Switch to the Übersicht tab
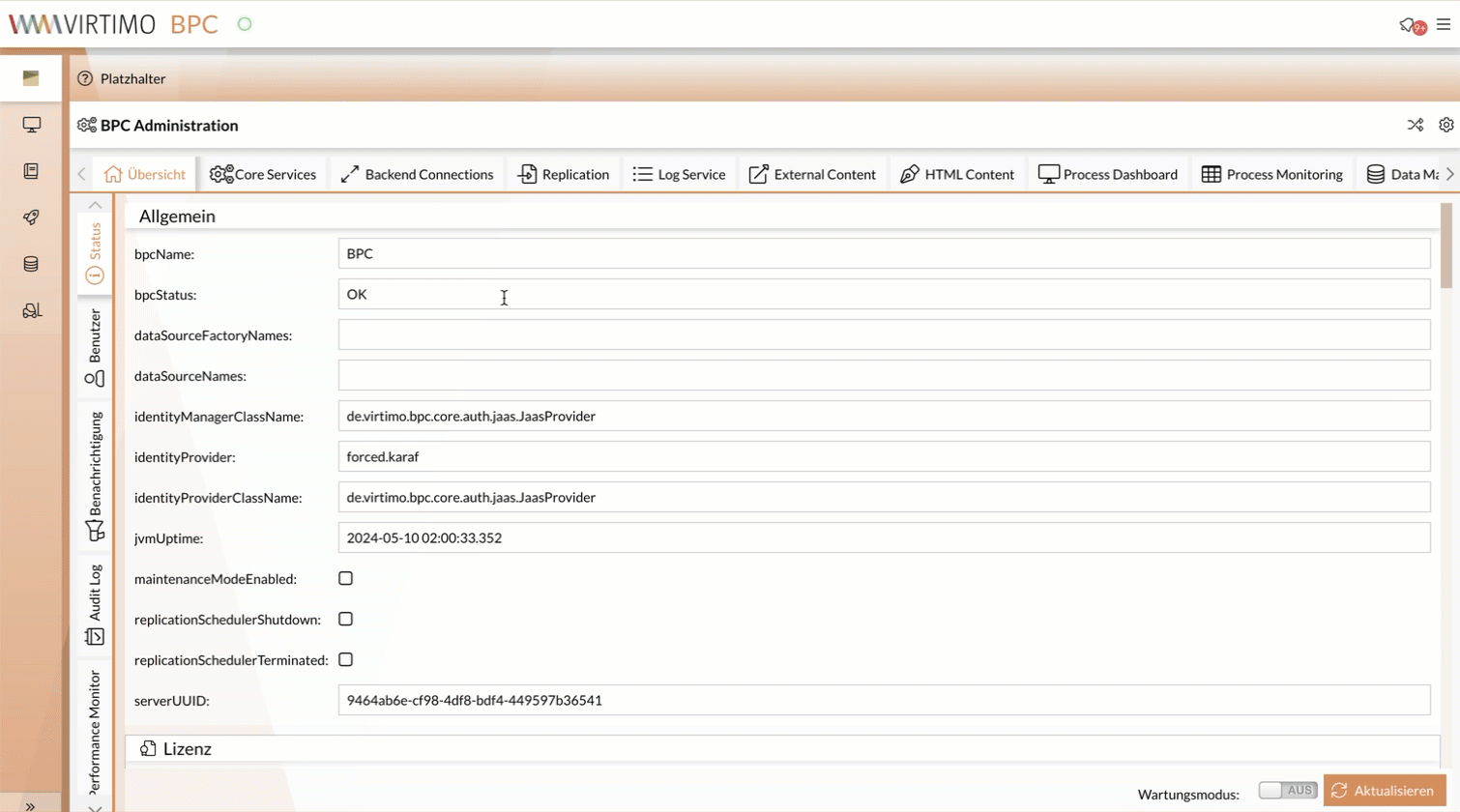This screenshot has height=812, width=1460. (145, 174)
